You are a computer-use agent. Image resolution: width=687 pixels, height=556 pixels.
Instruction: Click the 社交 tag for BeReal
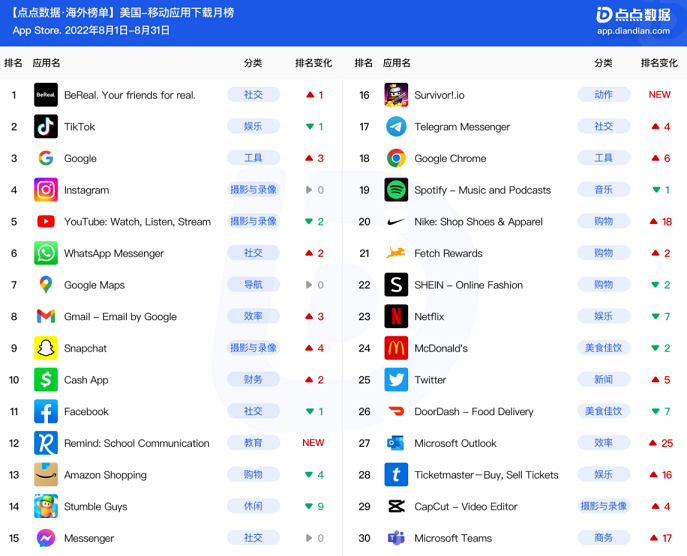[x=253, y=95]
